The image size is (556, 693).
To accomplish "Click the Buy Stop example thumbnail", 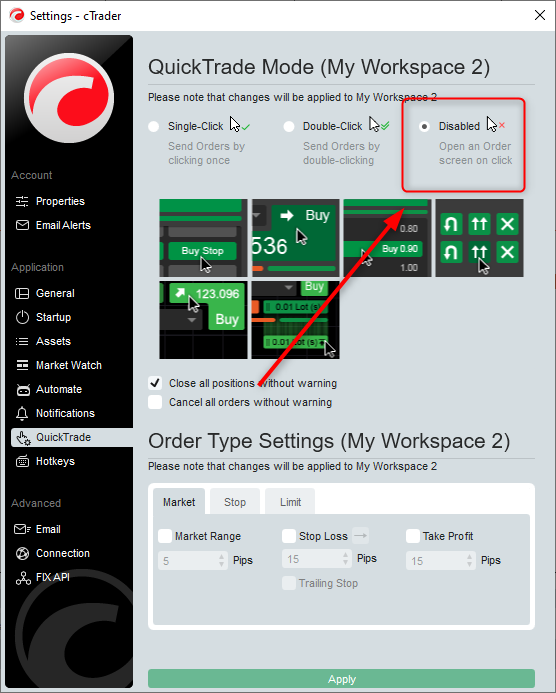I will pos(203,238).
